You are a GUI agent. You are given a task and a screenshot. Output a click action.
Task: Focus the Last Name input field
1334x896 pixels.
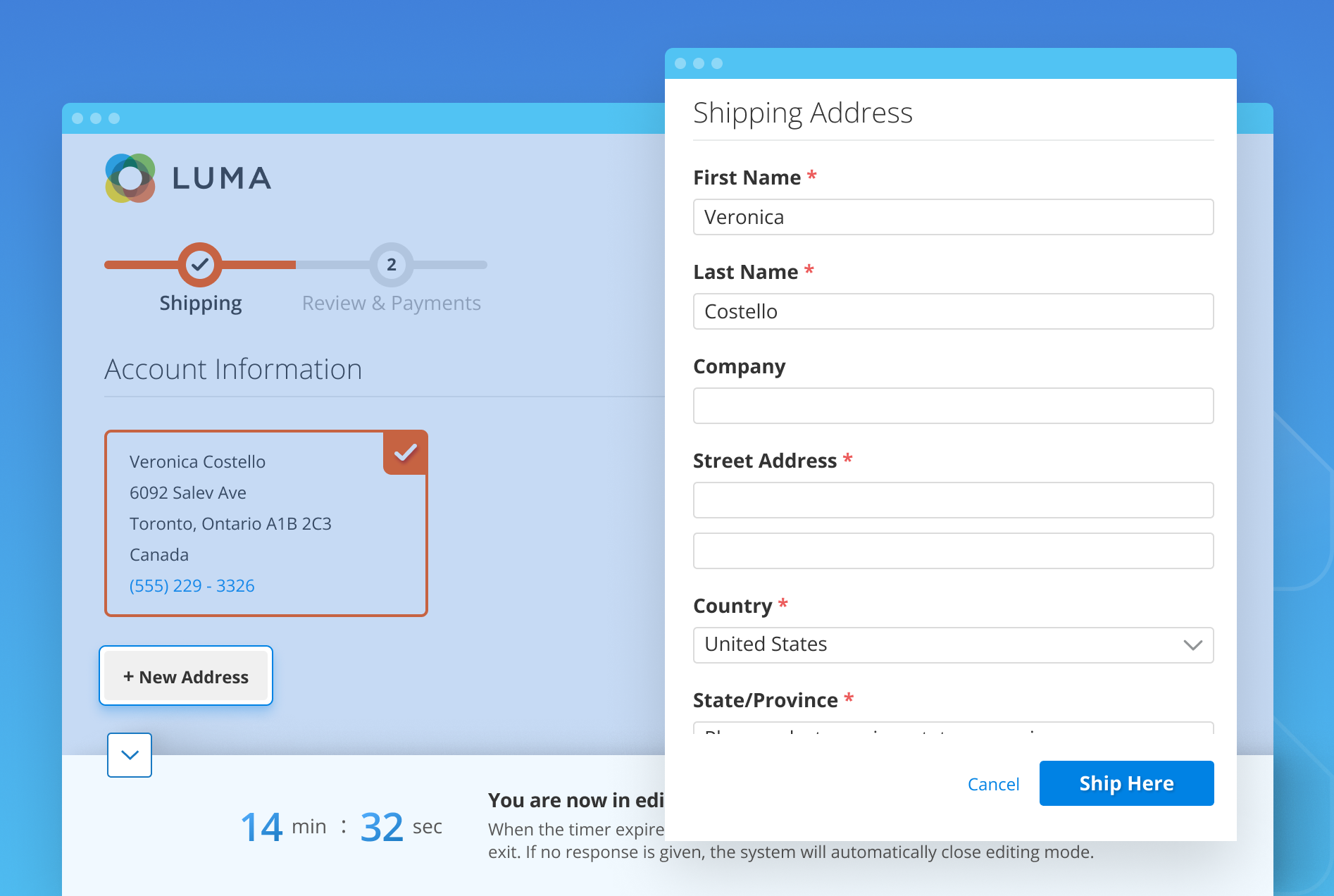[953, 311]
